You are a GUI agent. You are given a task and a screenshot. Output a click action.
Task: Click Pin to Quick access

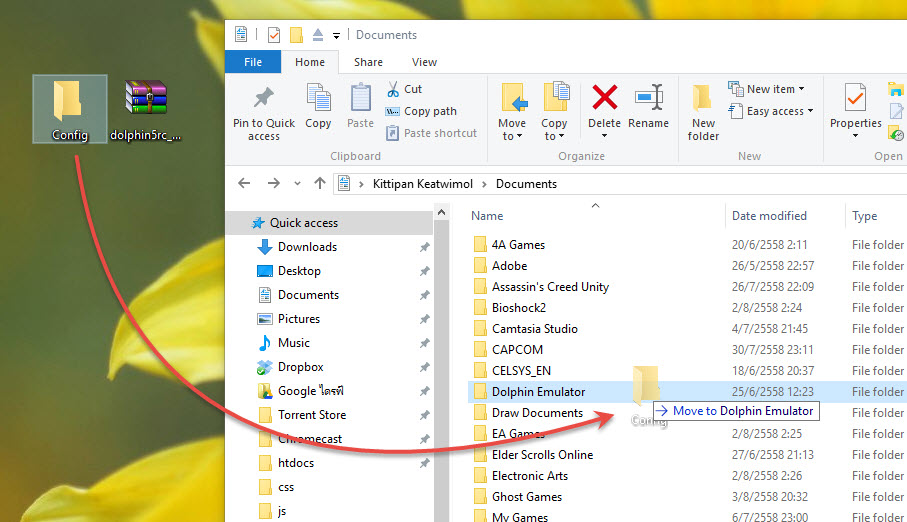(x=264, y=113)
